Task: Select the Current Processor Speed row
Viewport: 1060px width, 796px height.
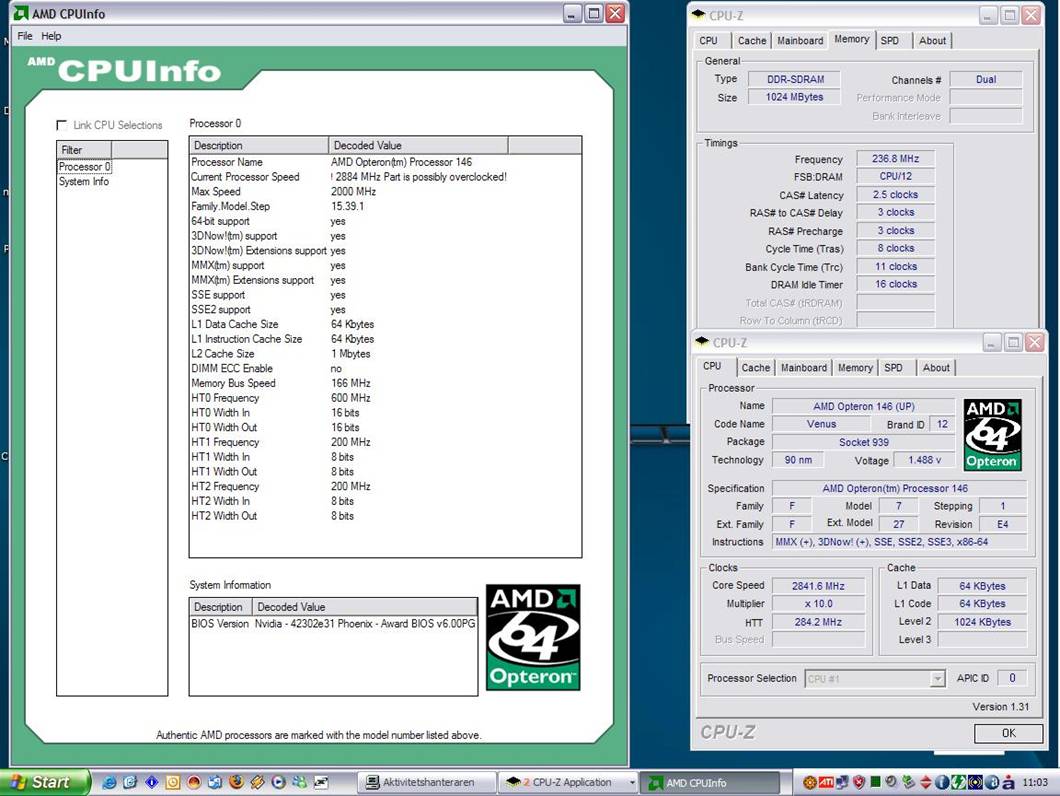Action: pos(385,177)
